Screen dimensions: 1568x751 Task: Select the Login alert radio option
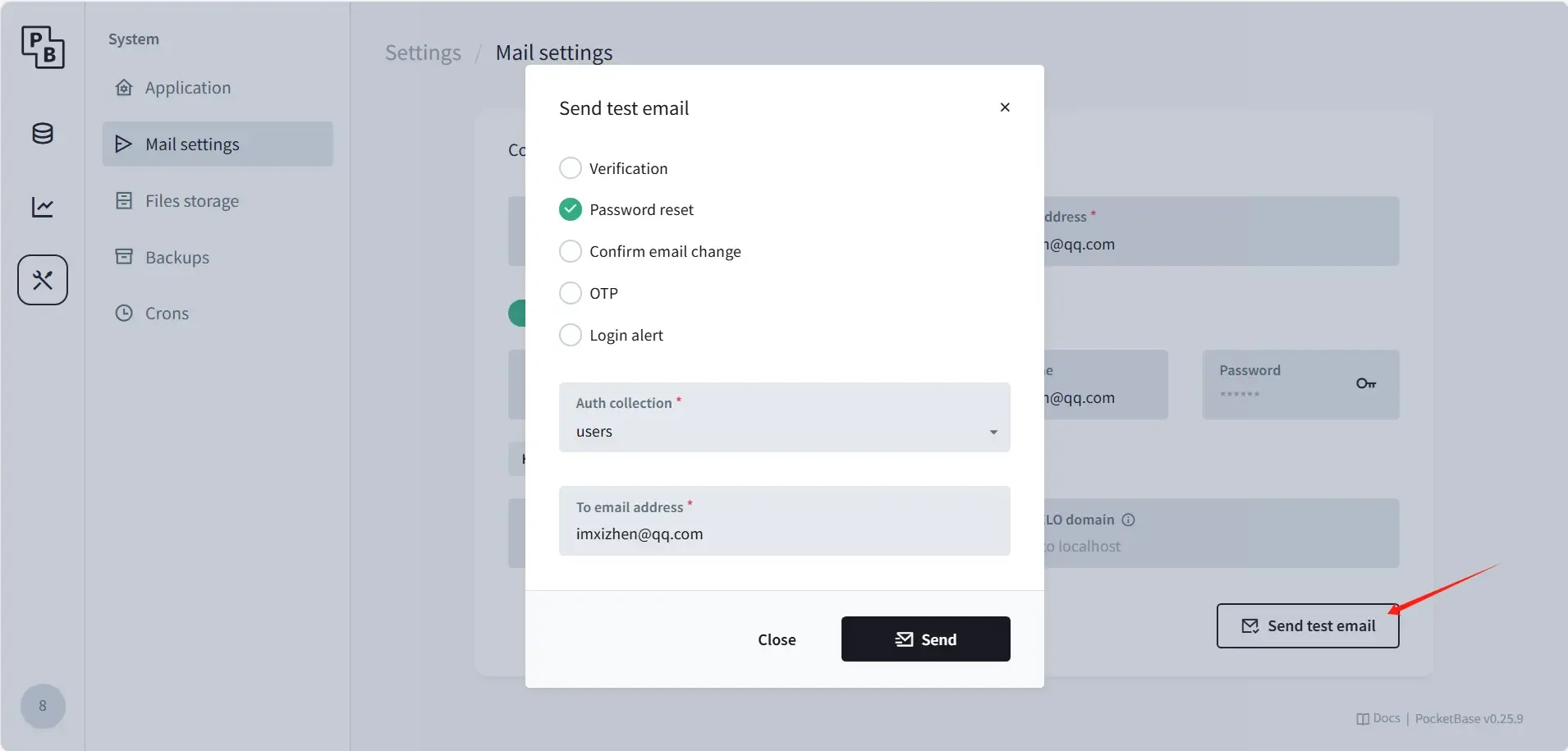coord(611,335)
